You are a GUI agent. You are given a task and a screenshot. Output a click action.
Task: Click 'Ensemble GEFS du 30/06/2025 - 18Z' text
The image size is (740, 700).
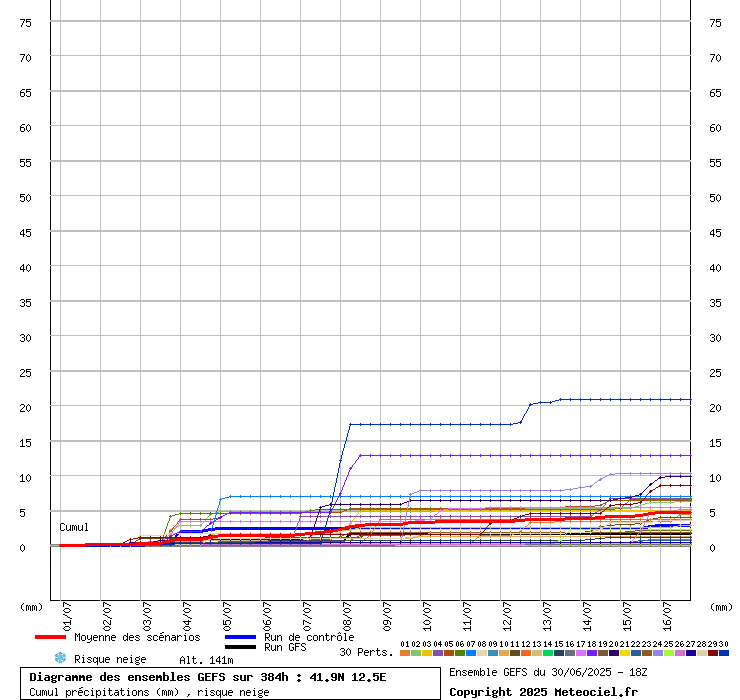548,672
